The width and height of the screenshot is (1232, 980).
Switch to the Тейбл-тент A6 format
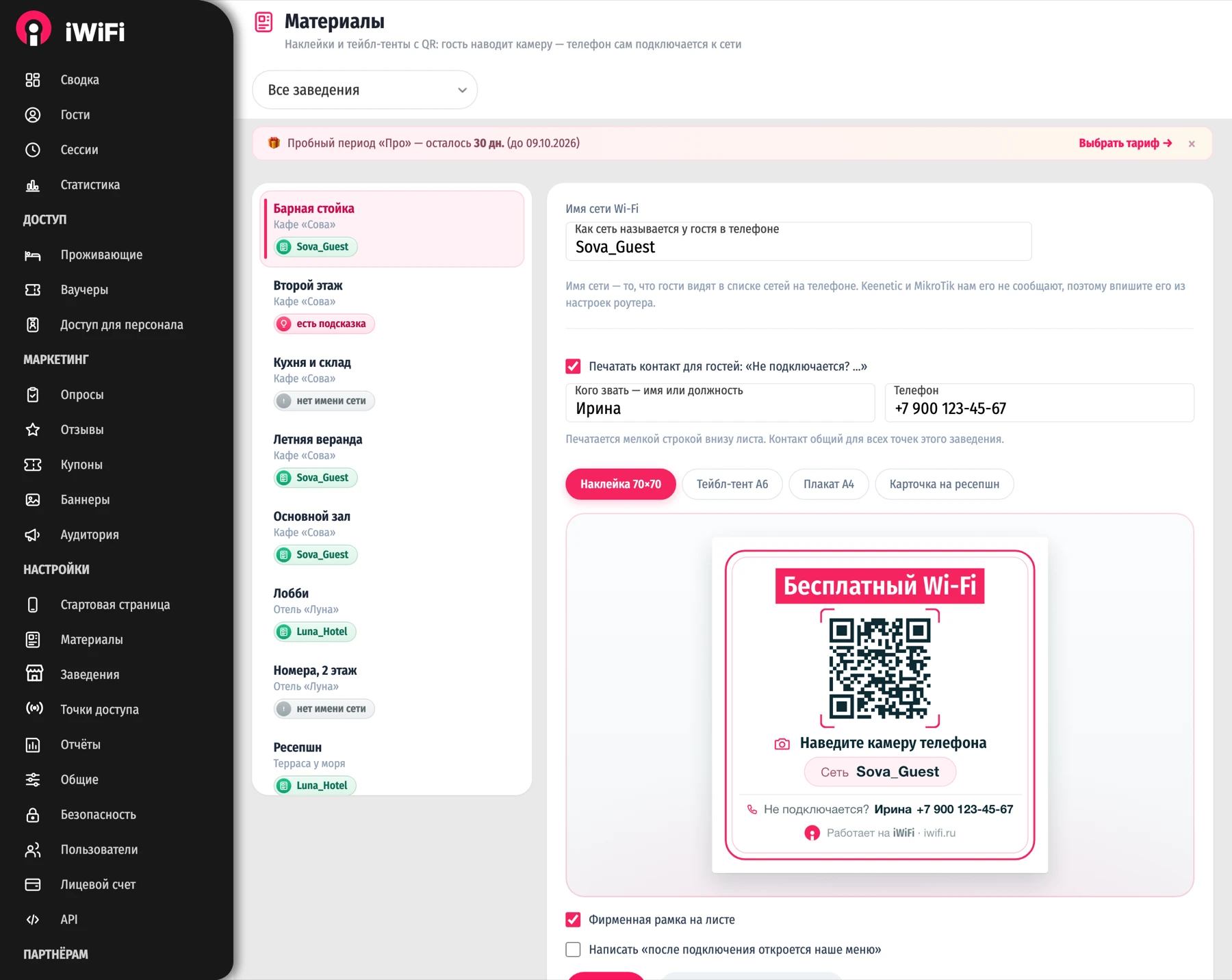coord(732,485)
